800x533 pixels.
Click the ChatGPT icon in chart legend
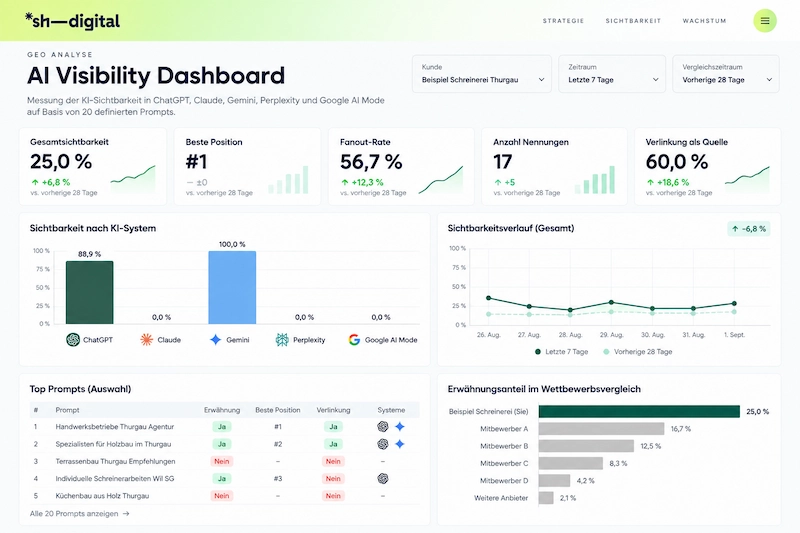pyautogui.click(x=73, y=340)
